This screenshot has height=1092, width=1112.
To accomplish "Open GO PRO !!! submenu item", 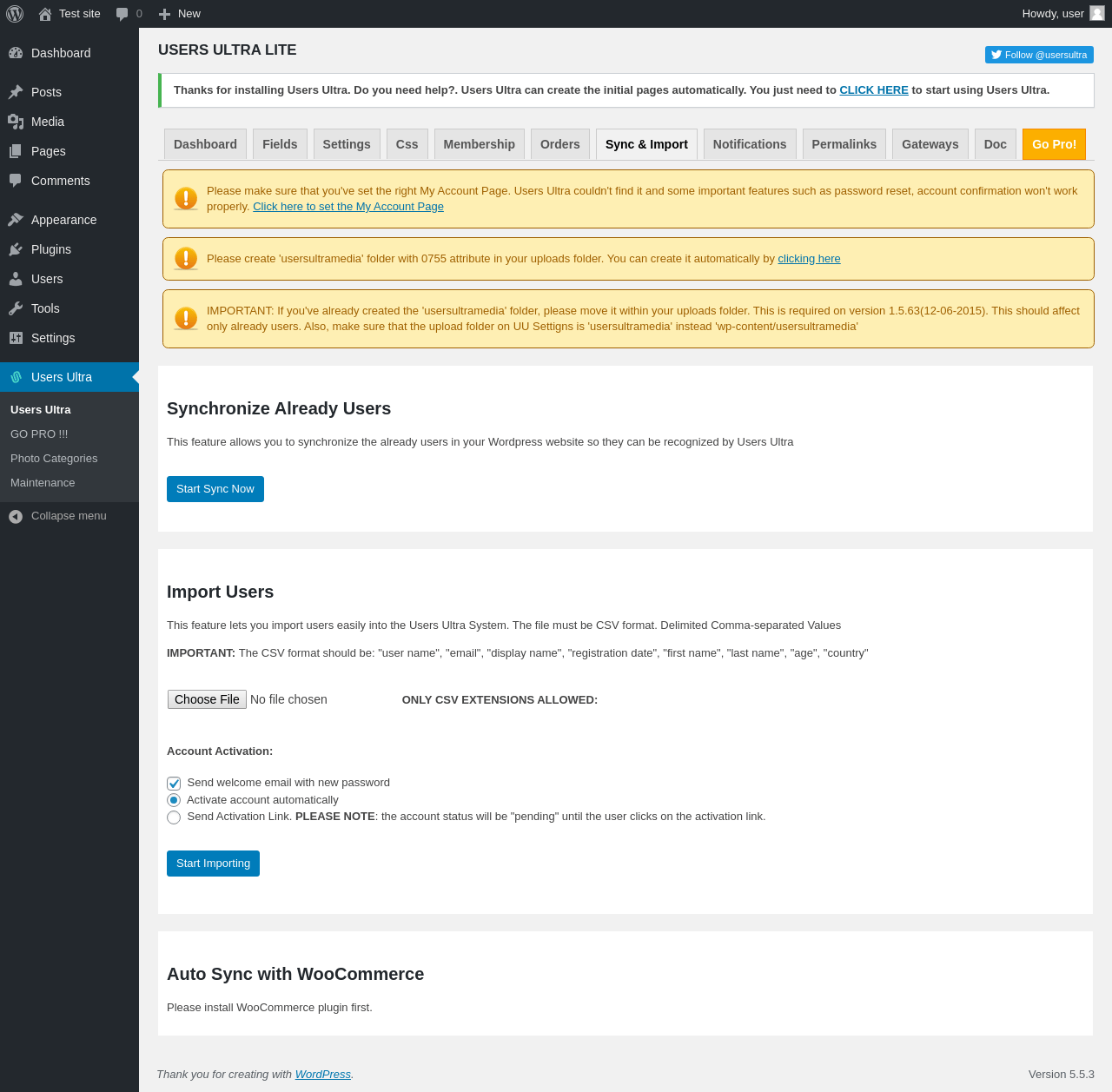I will [69, 434].
